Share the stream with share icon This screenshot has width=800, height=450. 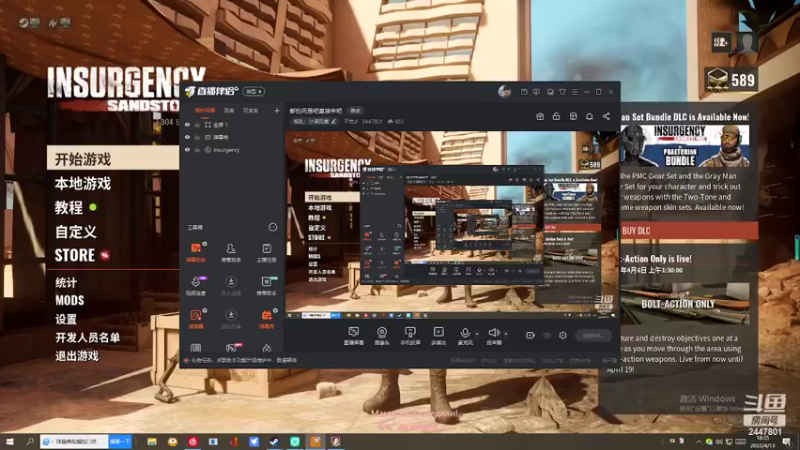(606, 116)
